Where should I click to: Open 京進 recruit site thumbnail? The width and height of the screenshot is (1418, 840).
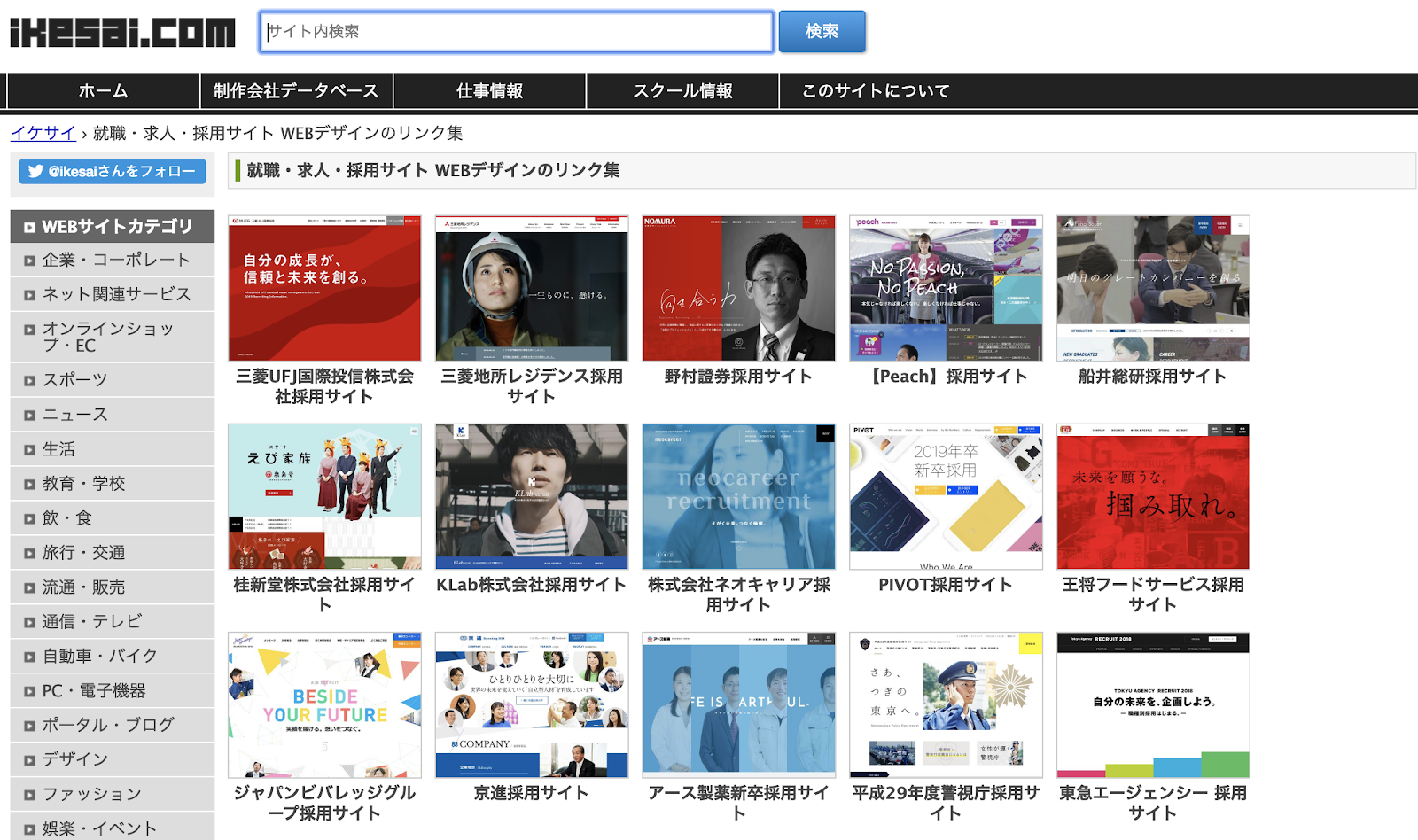tap(532, 704)
